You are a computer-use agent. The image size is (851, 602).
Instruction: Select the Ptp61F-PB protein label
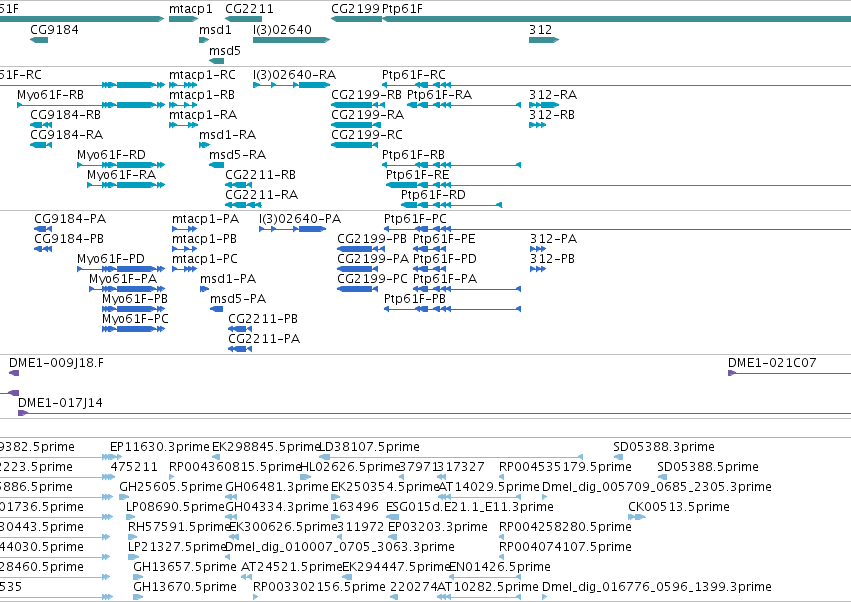[x=415, y=299]
